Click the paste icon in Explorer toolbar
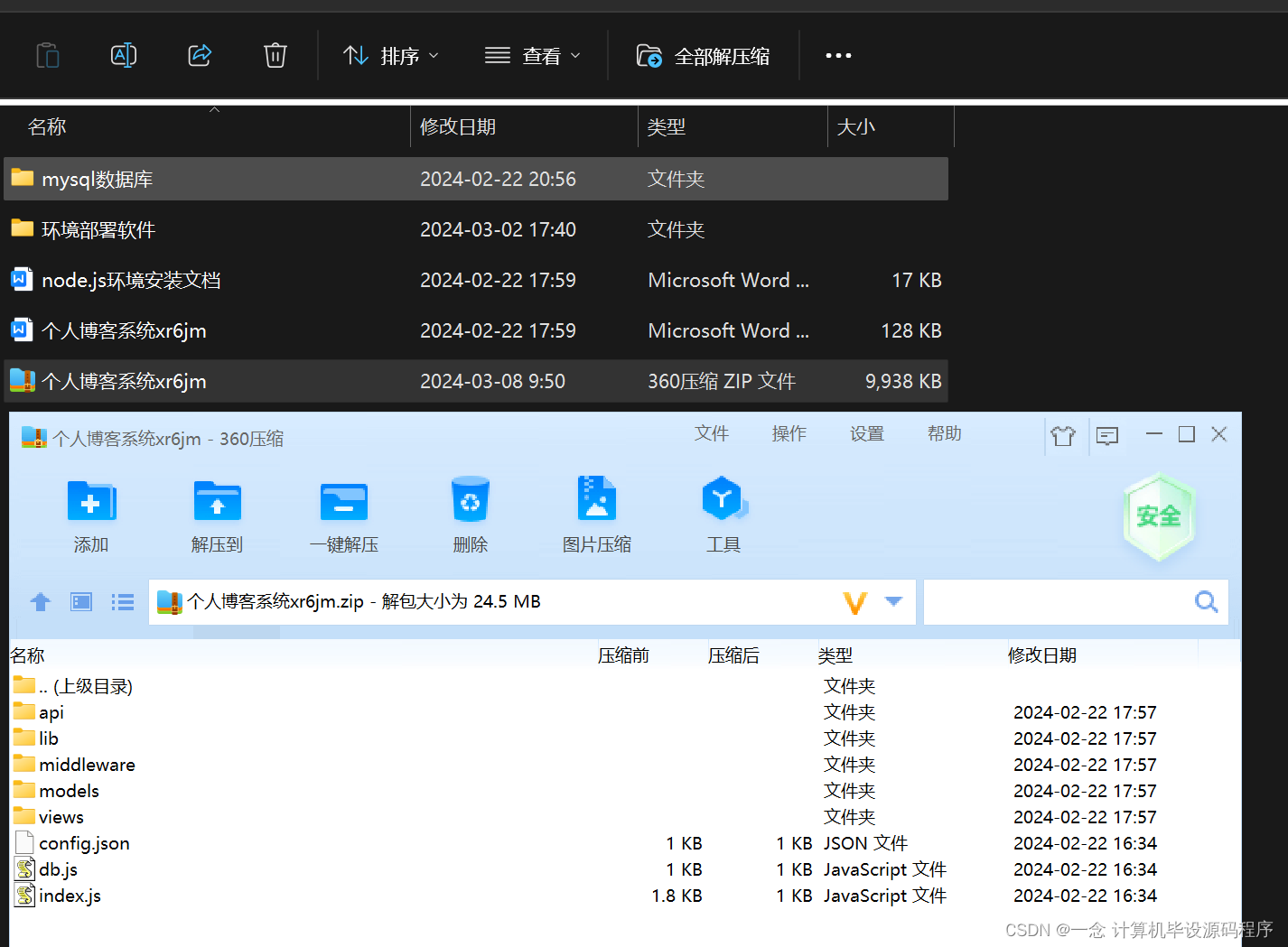Image resolution: width=1288 pixels, height=947 pixels. pos(47,55)
